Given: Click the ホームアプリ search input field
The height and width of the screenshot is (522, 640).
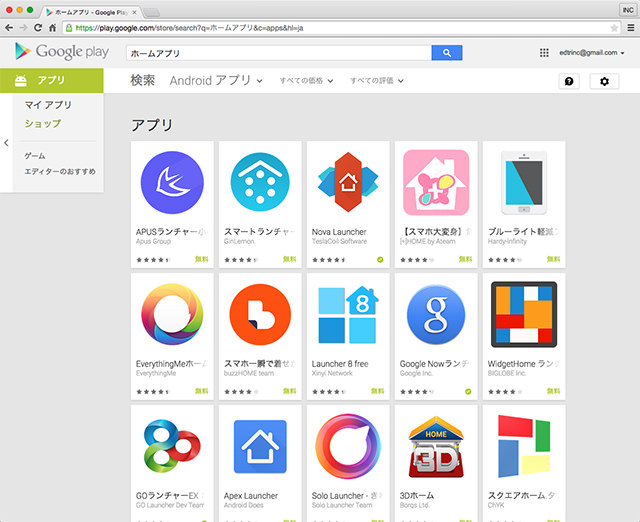Looking at the screenshot, I should tap(279, 53).
